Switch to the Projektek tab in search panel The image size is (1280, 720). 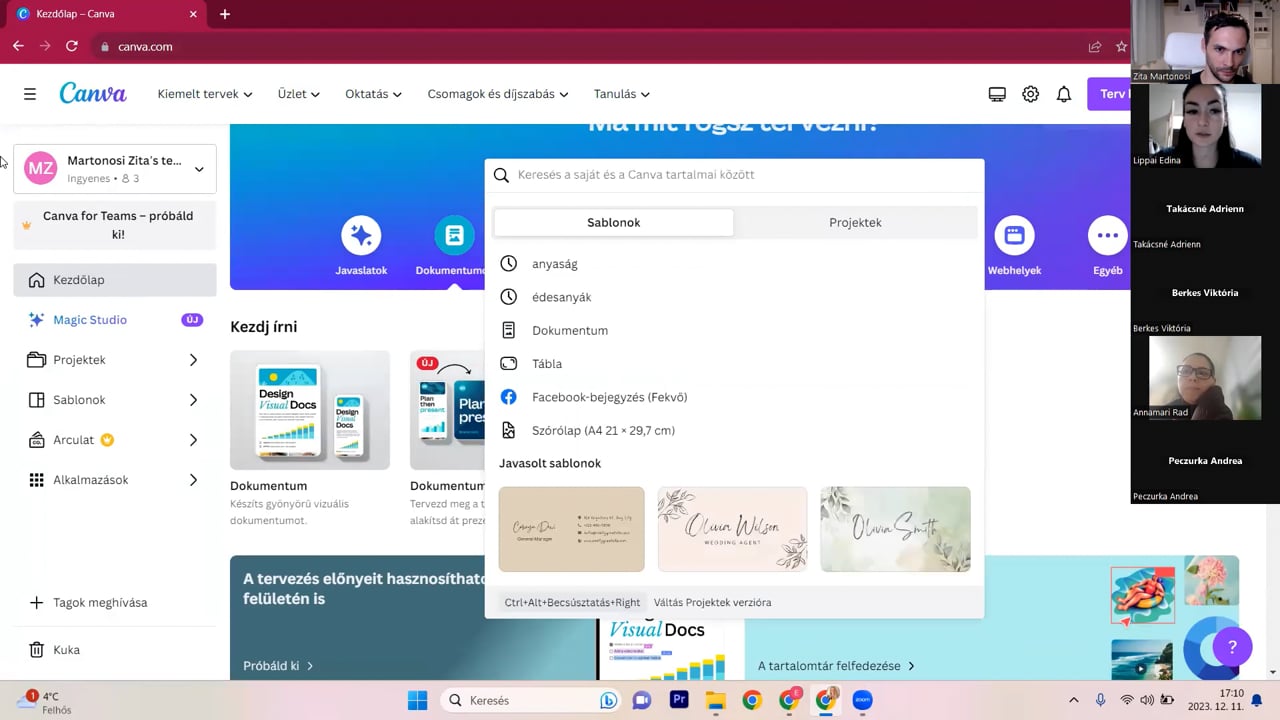[x=855, y=223]
